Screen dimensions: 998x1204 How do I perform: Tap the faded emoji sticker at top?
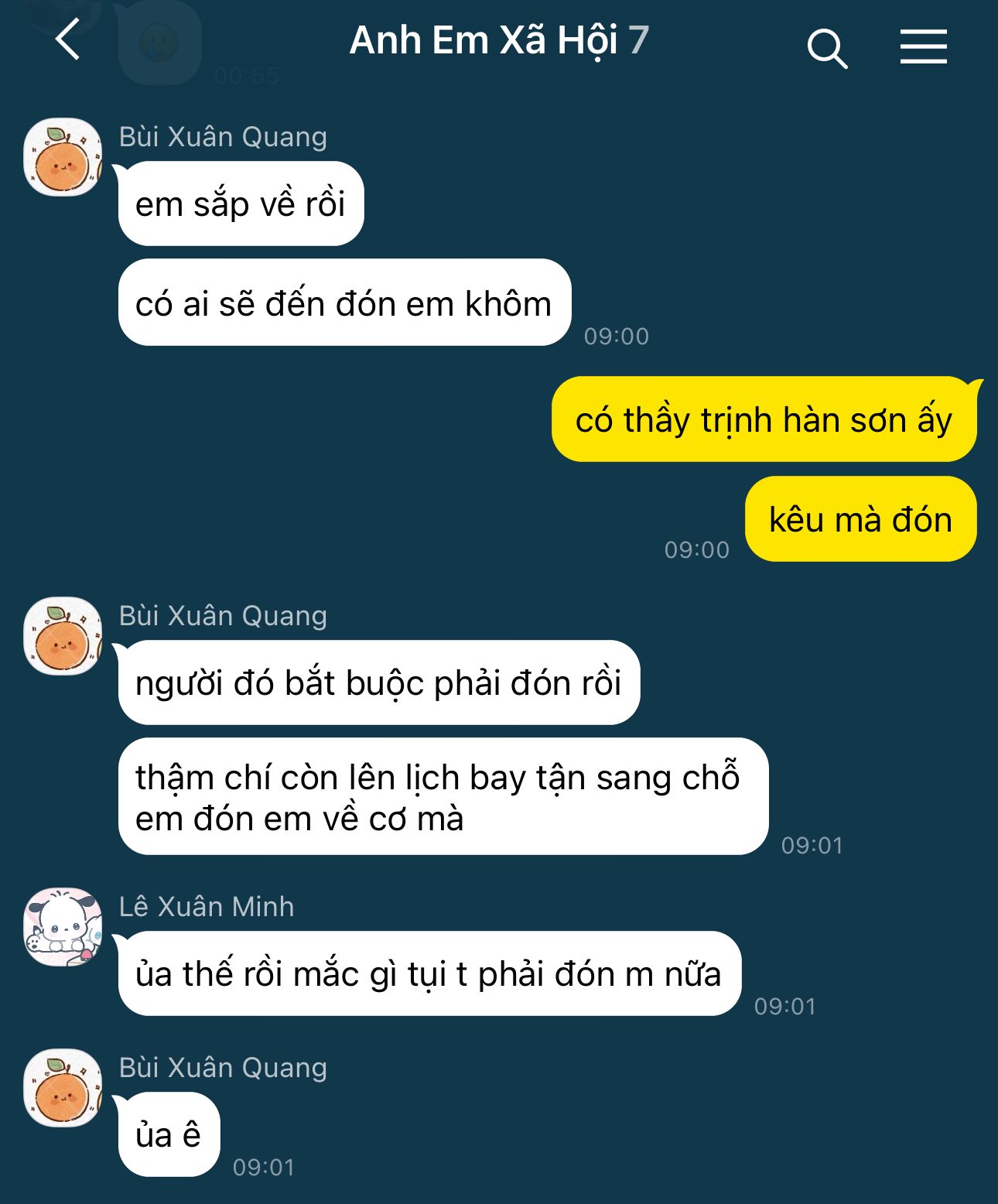click(x=159, y=43)
